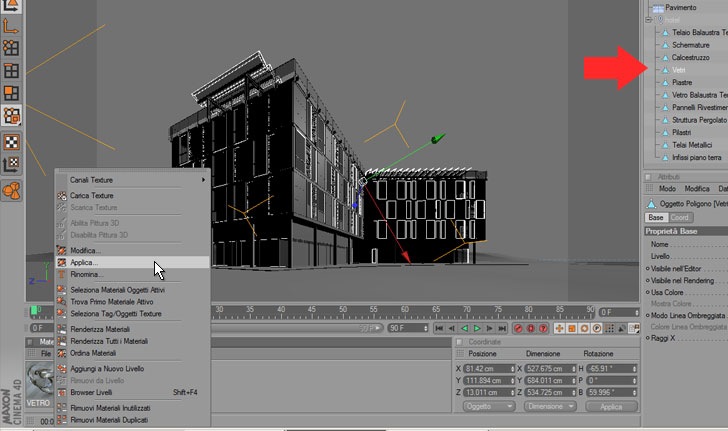The height and width of the screenshot is (431, 728).
Task: Click the polygon icon next to Pilastri
Action: (x=665, y=132)
